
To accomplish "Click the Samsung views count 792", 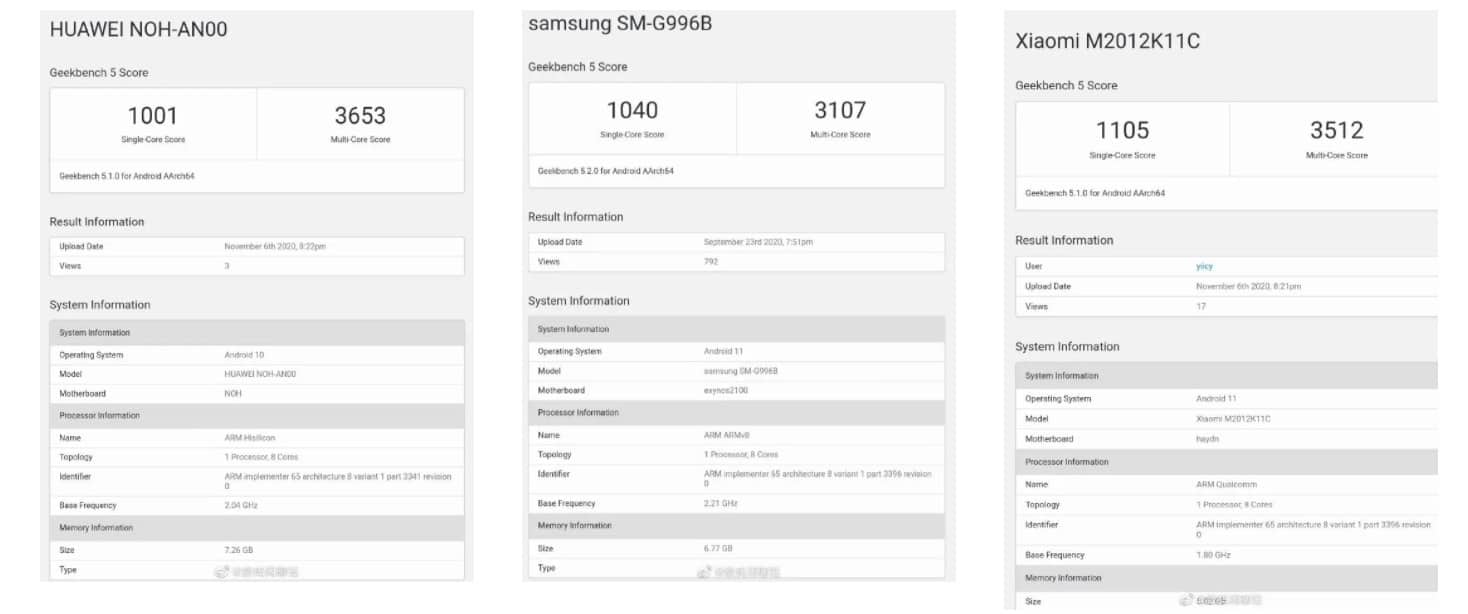I will 711,262.
